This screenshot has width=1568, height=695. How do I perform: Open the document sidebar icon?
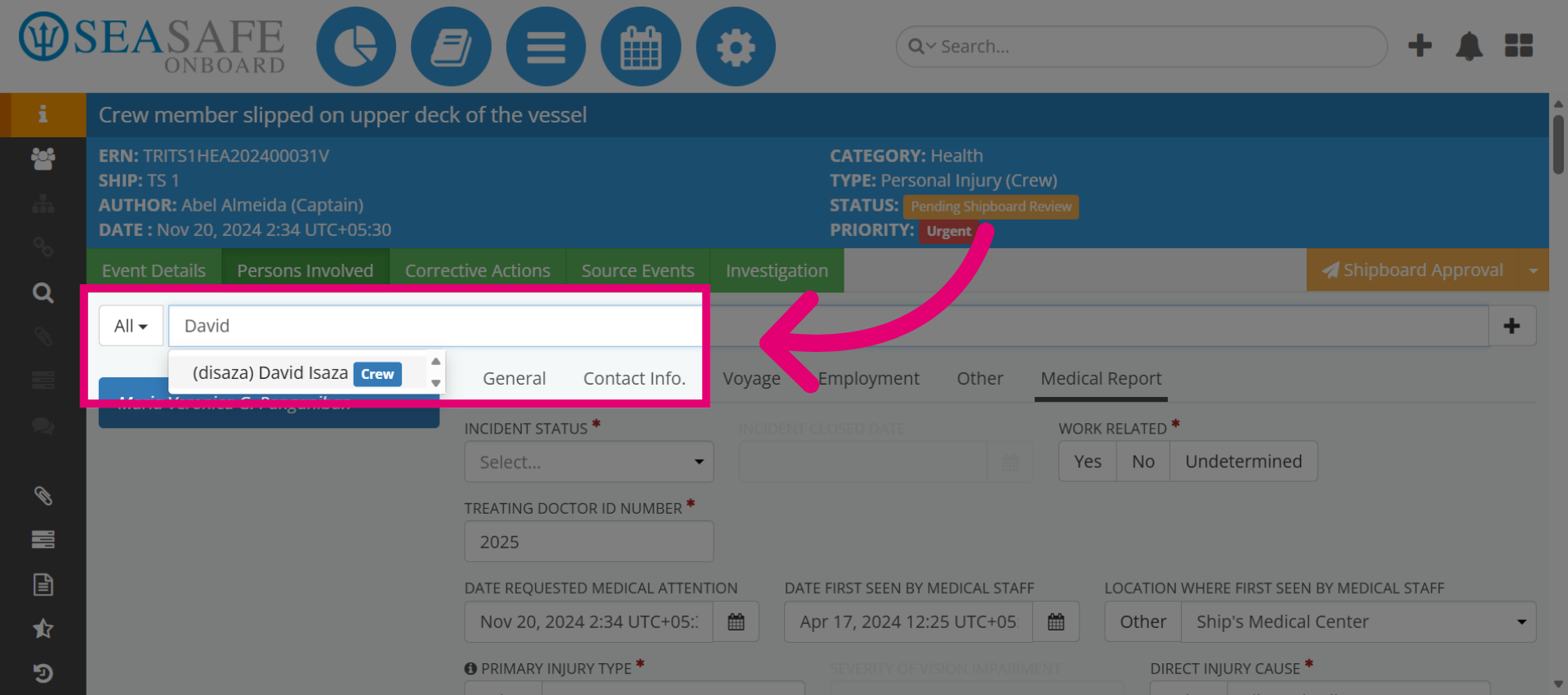(x=42, y=585)
